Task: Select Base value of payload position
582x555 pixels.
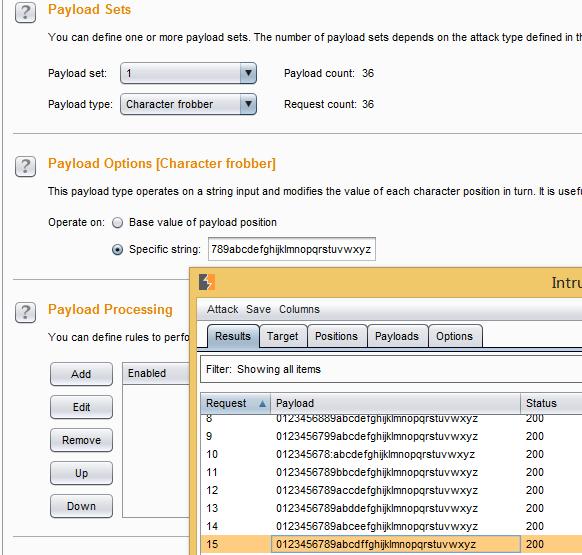Action: coord(118,223)
